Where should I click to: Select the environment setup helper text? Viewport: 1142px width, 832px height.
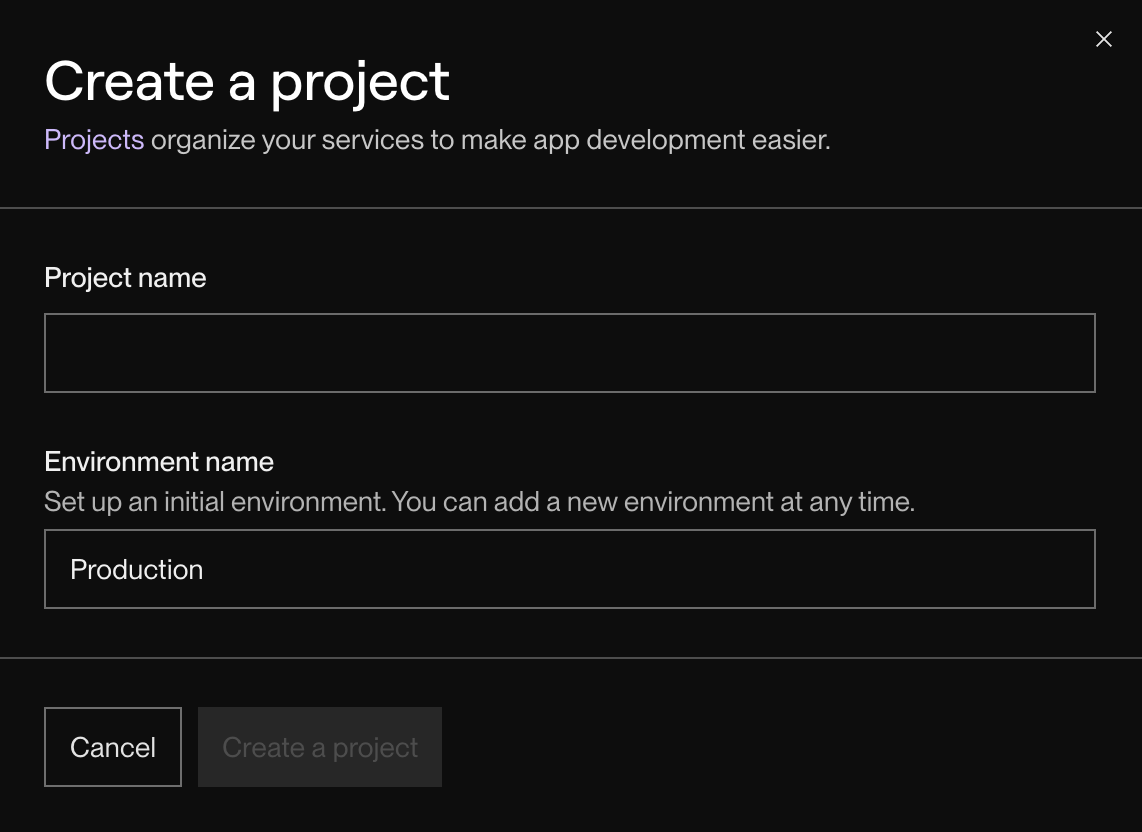[x=479, y=501]
